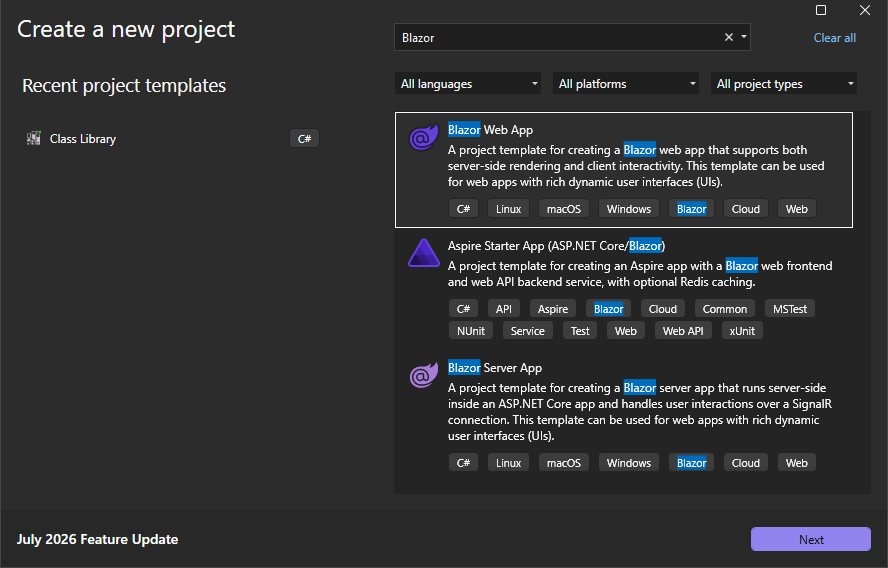Click the July 2026 Feature Update label

point(97,540)
